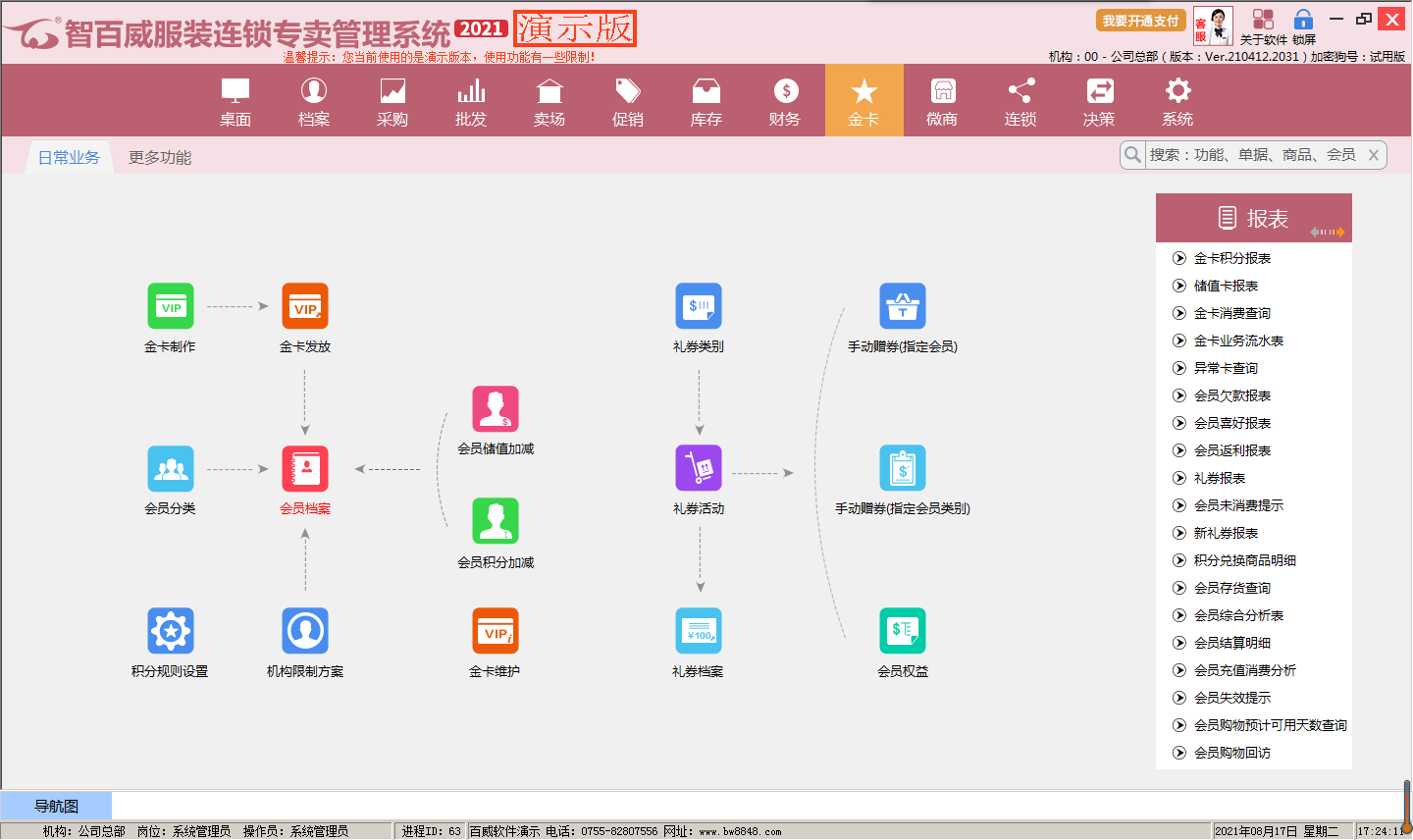Click the search field for functions
Image resolution: width=1413 pixels, height=840 pixels.
pos(1252,155)
